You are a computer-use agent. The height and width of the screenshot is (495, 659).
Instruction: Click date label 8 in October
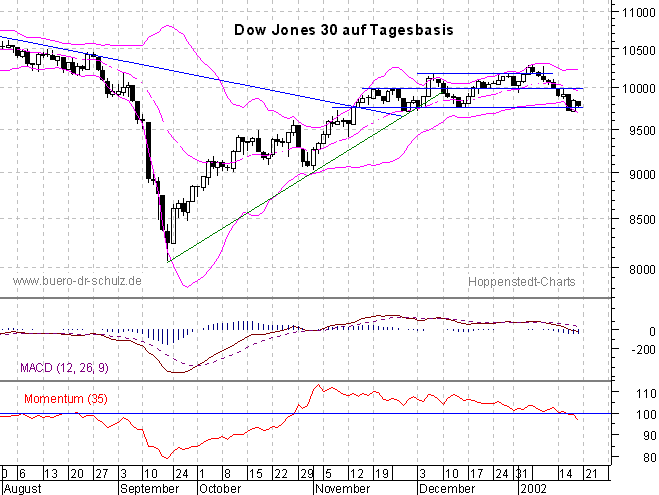(x=227, y=474)
